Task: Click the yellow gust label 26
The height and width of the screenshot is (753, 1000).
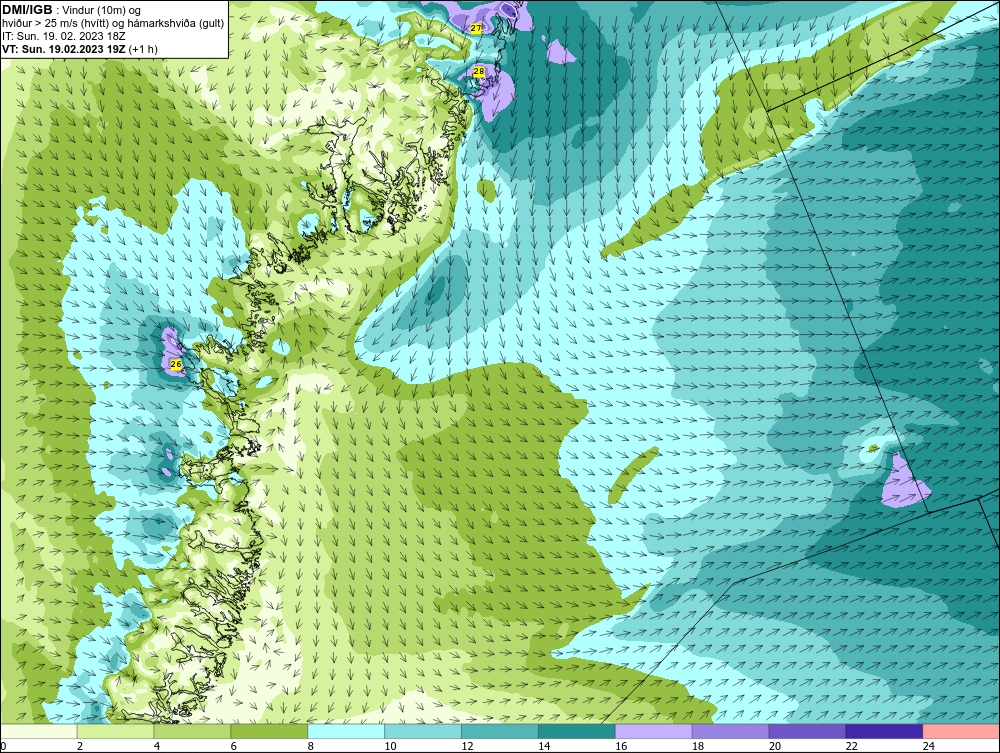Action: pos(176,364)
